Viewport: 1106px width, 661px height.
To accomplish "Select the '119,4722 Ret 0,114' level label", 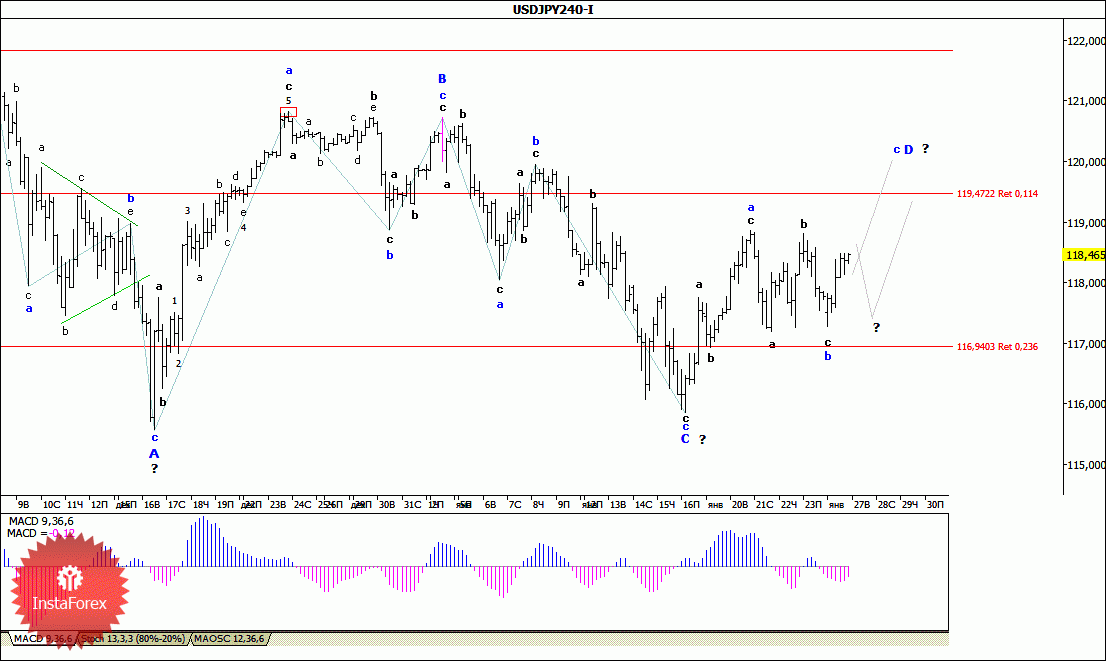I will coord(997,193).
